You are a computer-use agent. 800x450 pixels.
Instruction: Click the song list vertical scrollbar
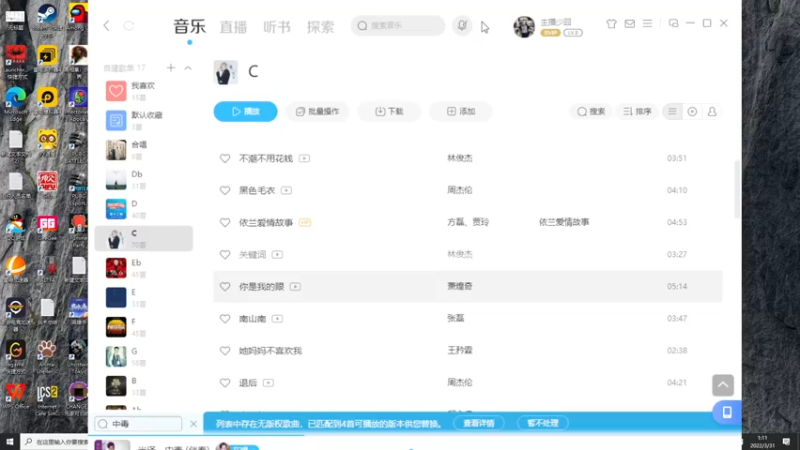pyautogui.click(x=737, y=189)
